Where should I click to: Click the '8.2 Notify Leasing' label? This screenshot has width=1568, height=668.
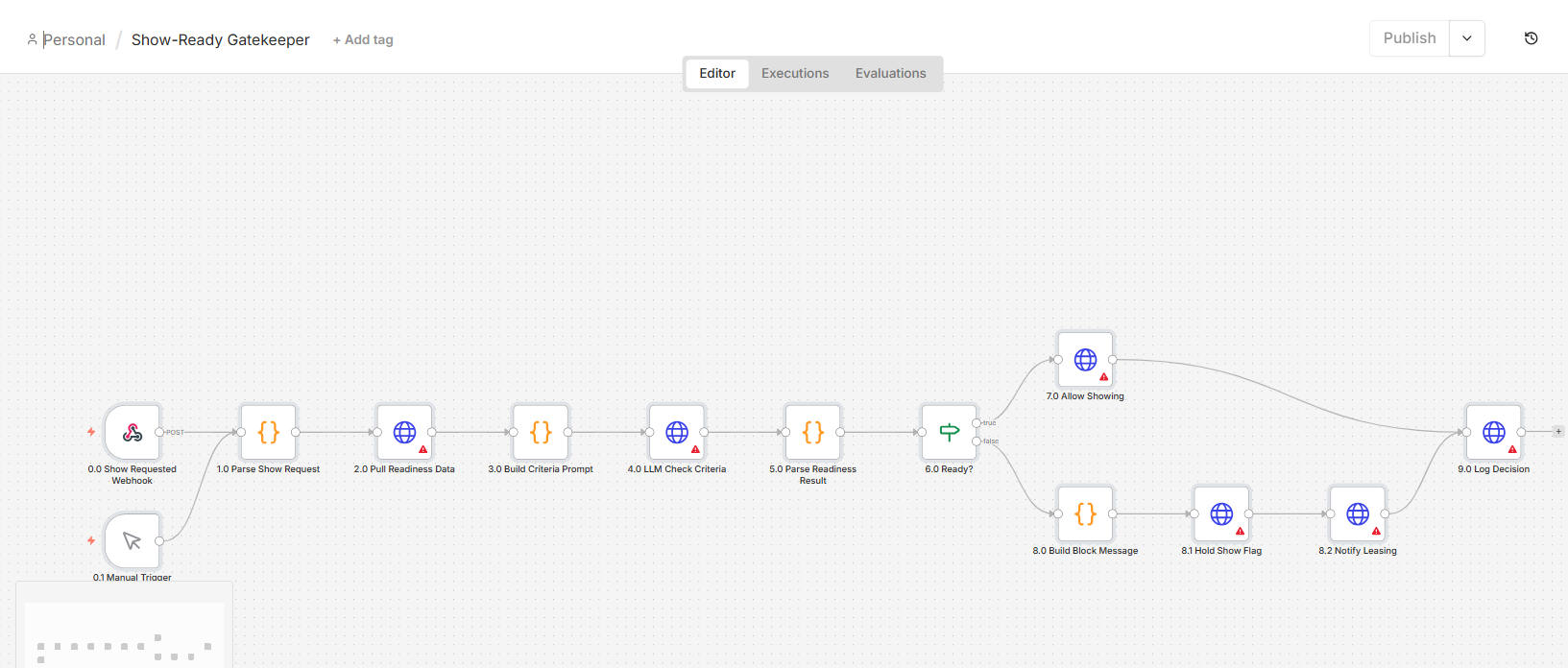(1358, 551)
